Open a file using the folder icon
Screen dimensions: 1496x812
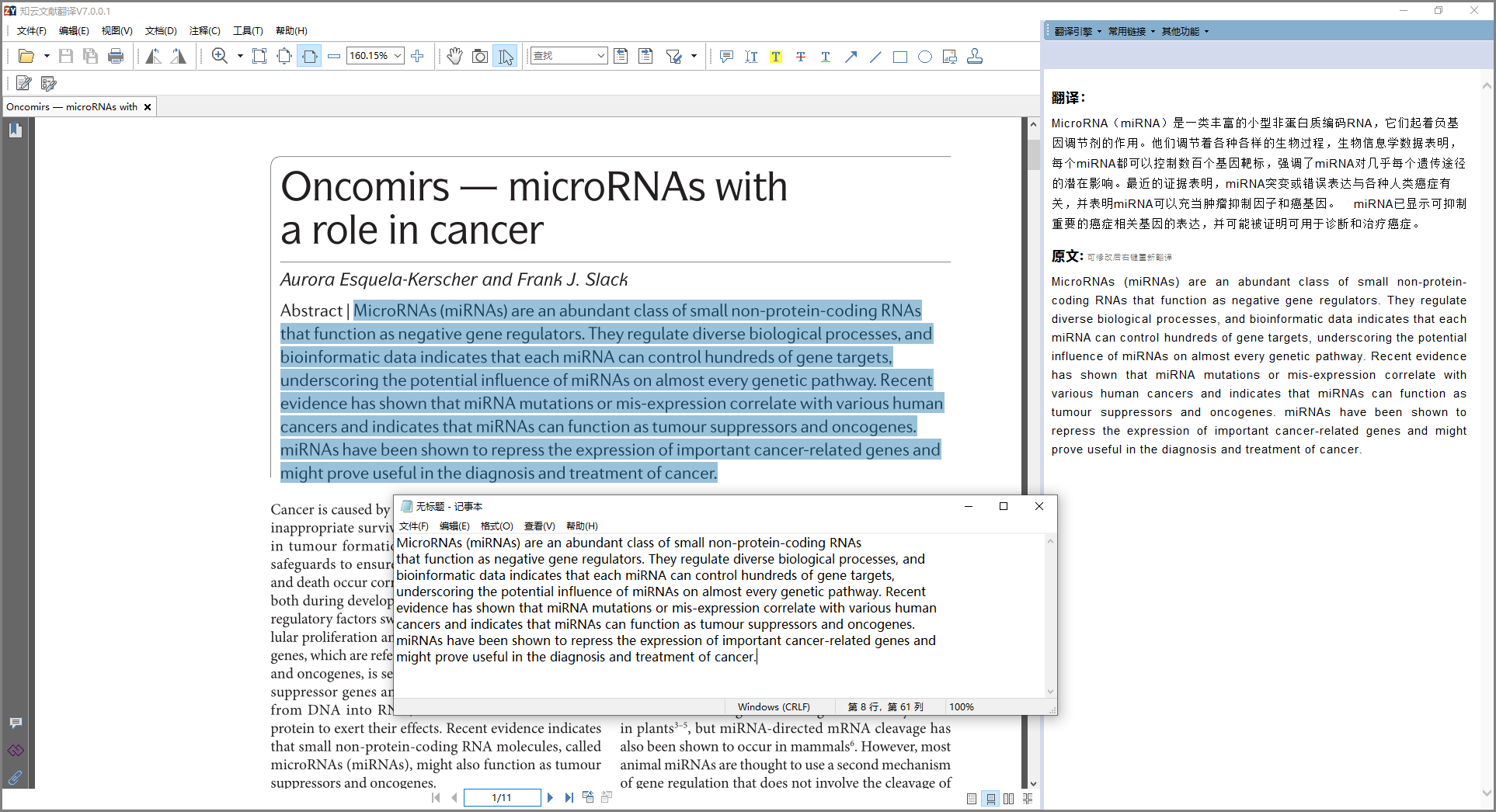coord(26,56)
